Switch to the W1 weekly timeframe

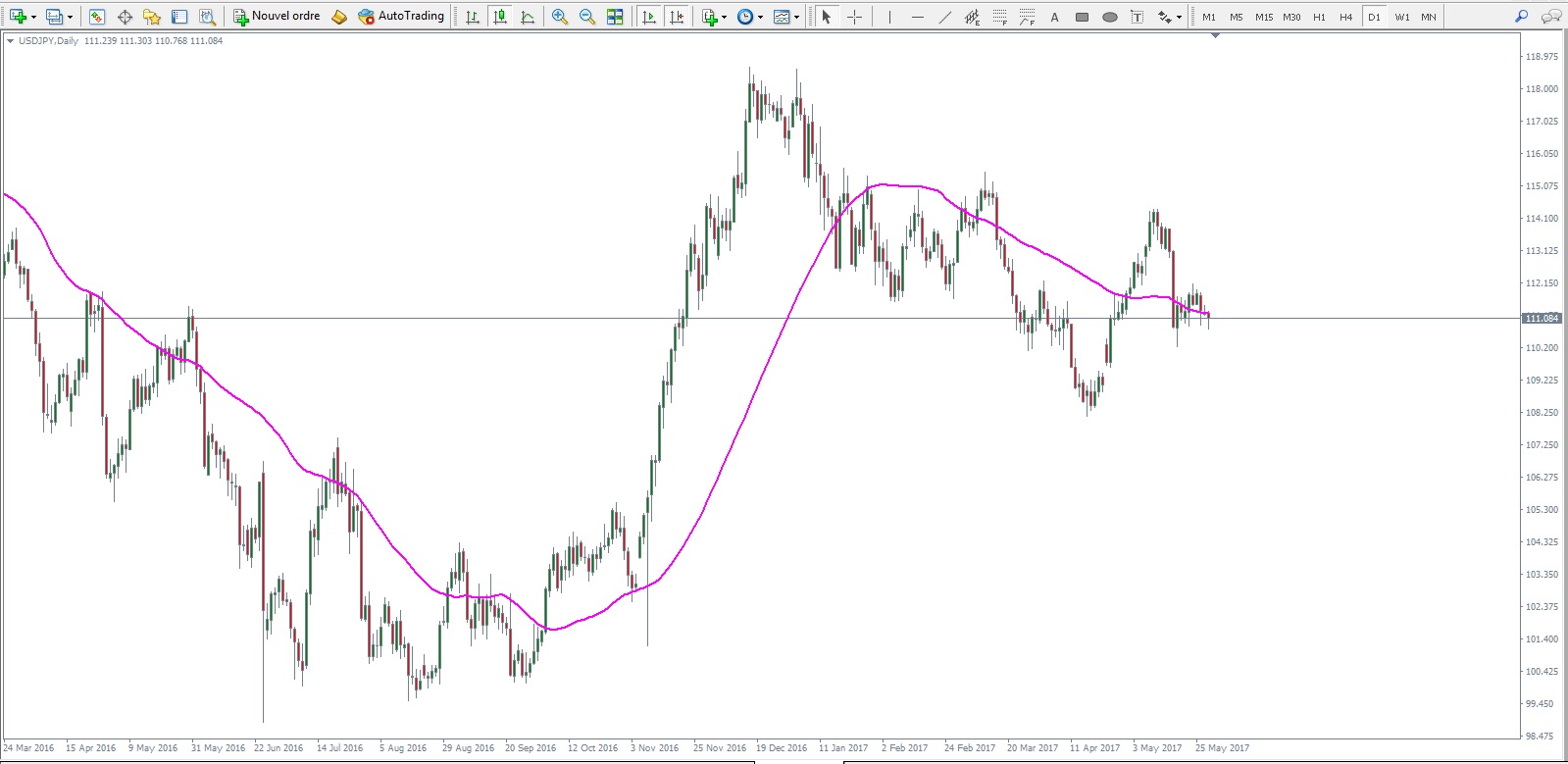click(1402, 17)
